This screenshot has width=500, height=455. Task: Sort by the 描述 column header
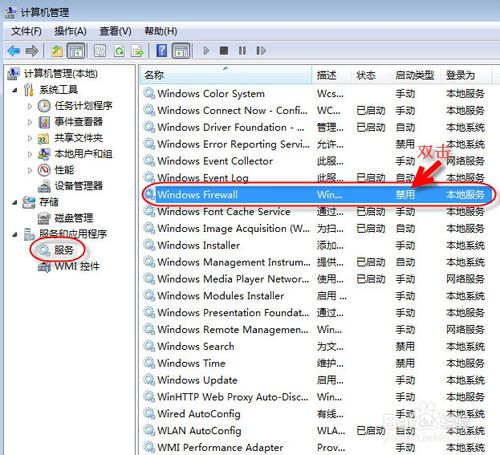click(x=332, y=75)
